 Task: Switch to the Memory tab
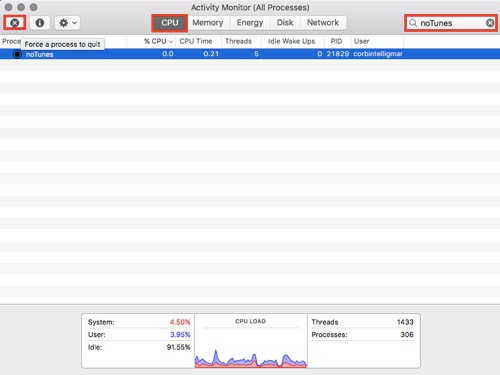[208, 23]
